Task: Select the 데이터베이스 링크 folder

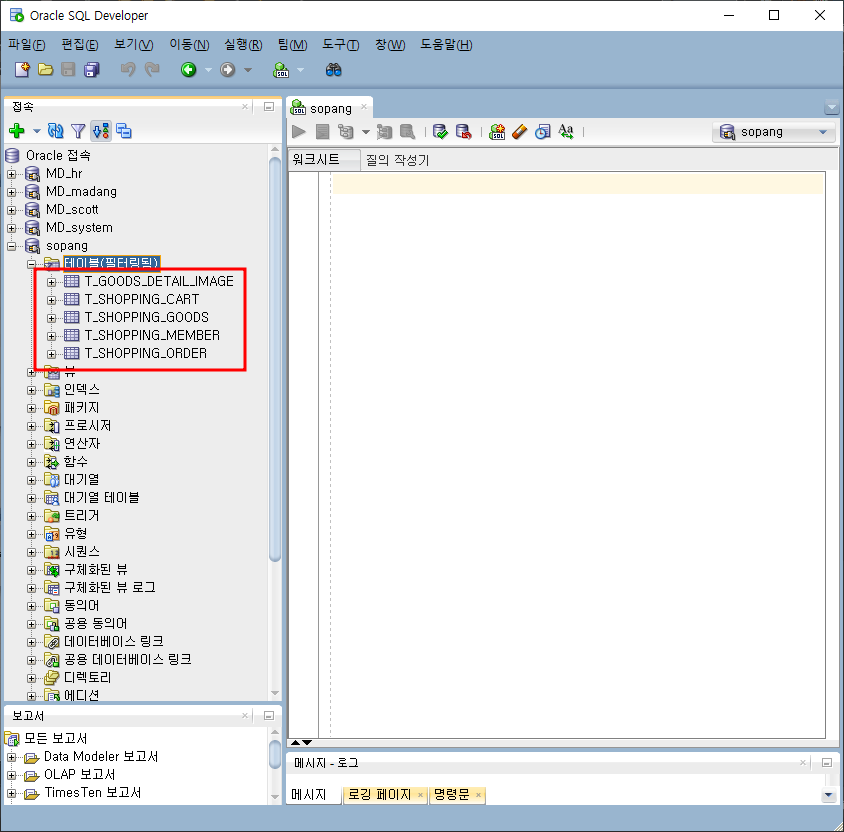Action: coord(113,641)
